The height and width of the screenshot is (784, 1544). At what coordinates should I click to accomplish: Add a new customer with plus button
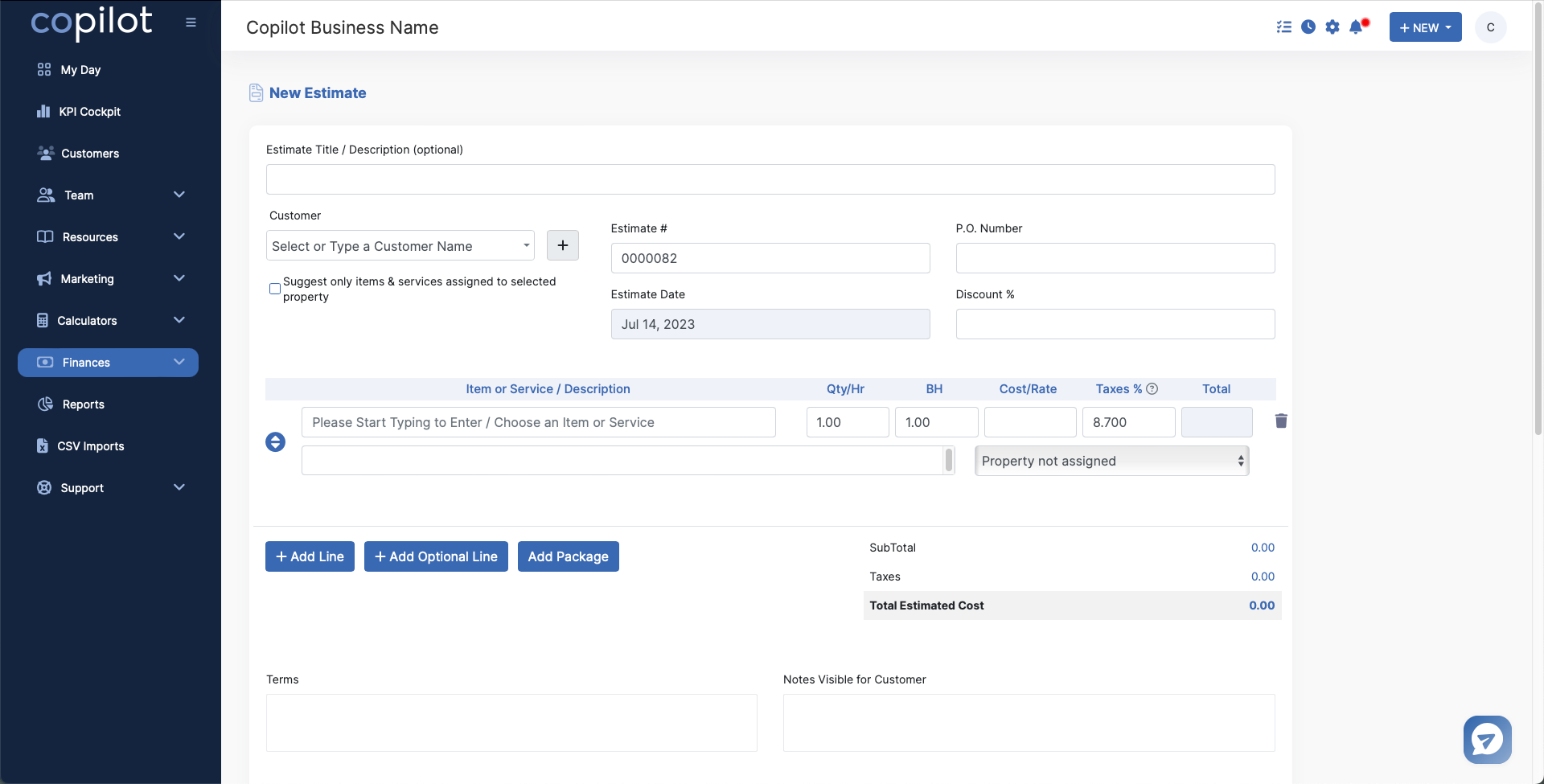(563, 245)
